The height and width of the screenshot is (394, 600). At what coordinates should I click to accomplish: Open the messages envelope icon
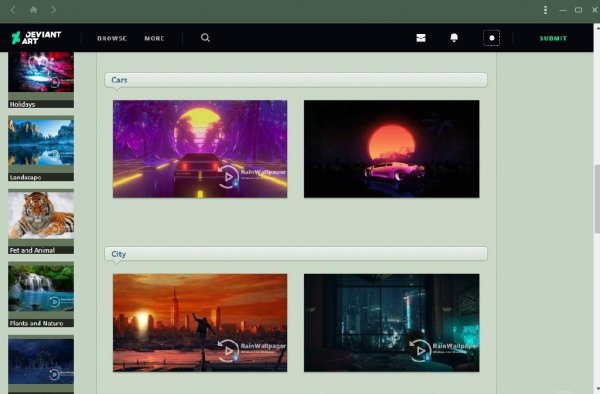421,38
